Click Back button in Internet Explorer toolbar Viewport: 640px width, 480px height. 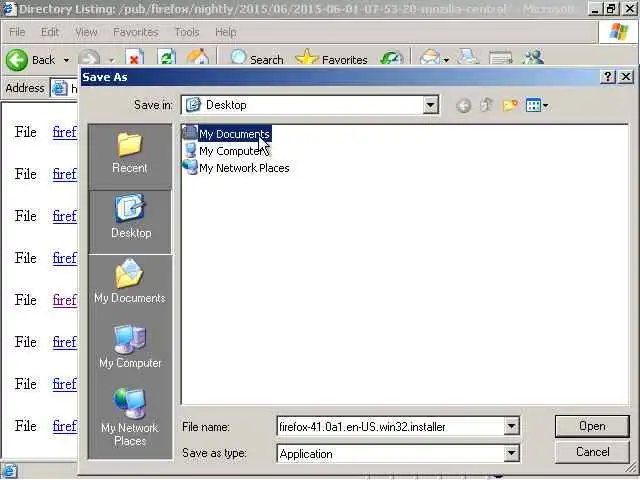[x=30, y=60]
